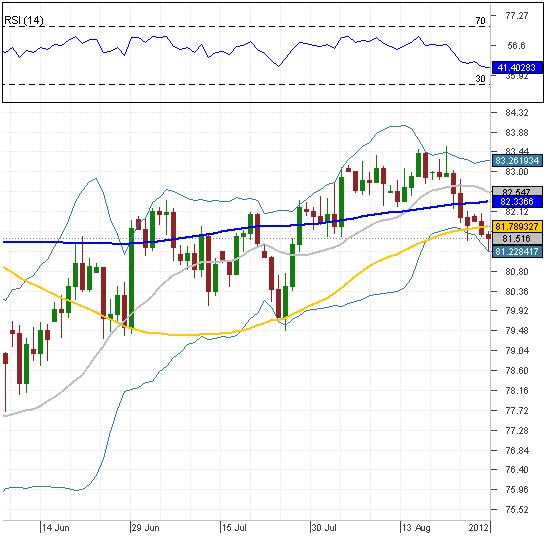Select the blue moving average tag 82.3366
550x538 pixels.
pos(517,202)
